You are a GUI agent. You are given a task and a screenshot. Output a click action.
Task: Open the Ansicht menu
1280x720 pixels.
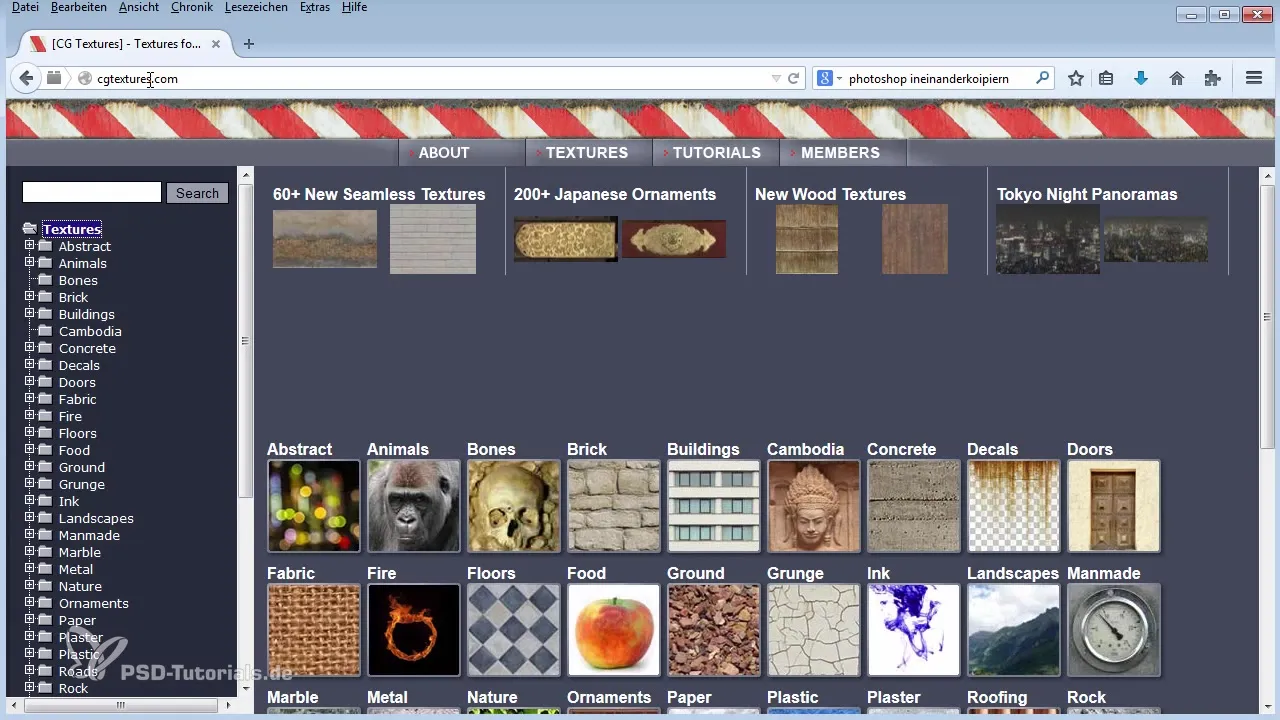click(x=138, y=7)
